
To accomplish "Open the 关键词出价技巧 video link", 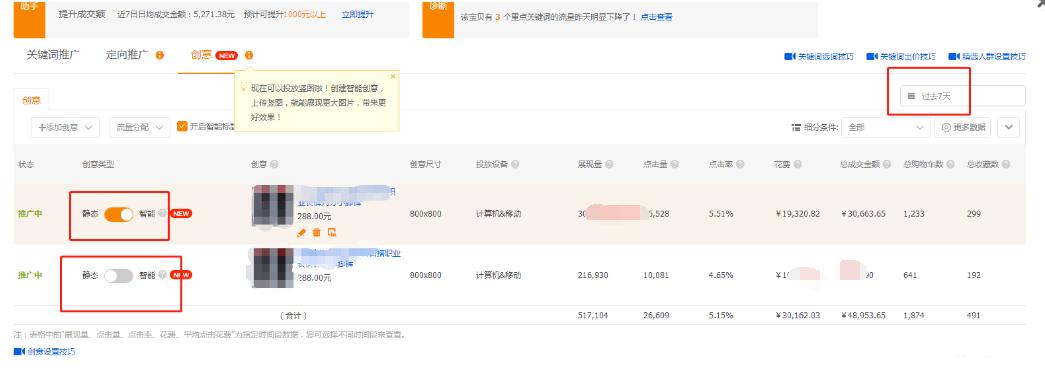I will click(x=901, y=57).
